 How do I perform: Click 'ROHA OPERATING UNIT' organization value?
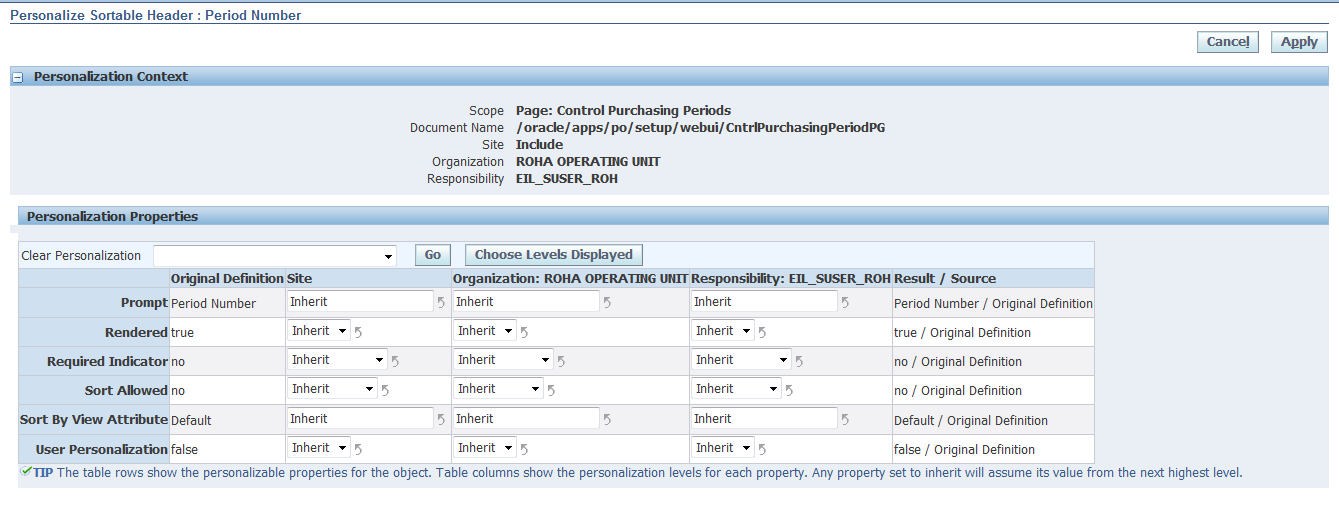(x=588, y=162)
